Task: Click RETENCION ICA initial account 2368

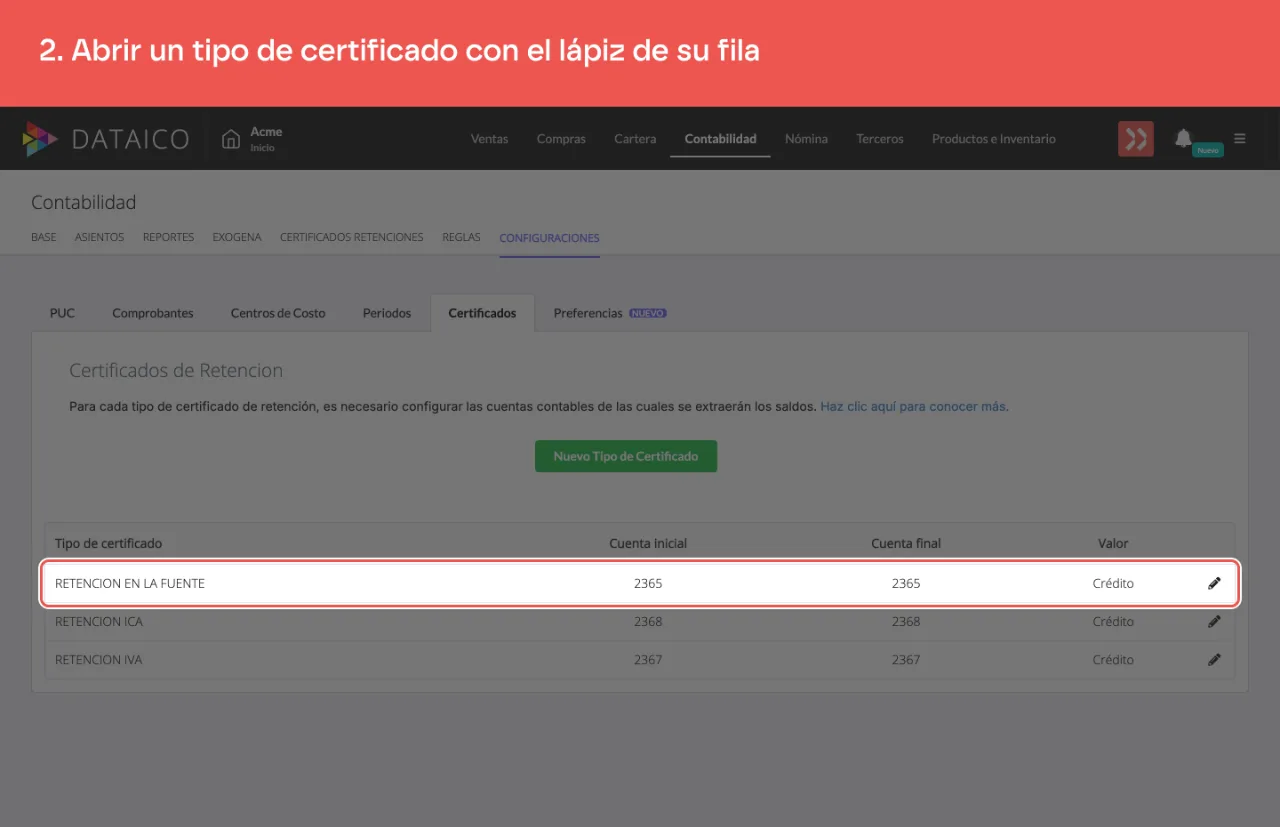Action: [648, 621]
